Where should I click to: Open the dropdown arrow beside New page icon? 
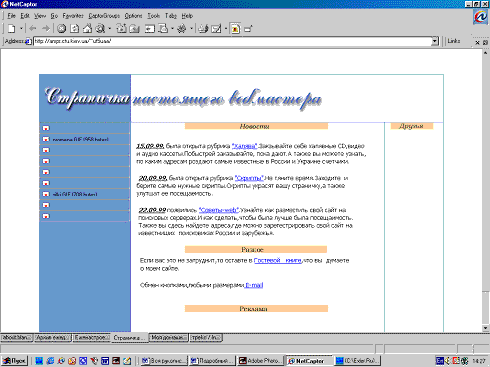[x=21, y=29]
